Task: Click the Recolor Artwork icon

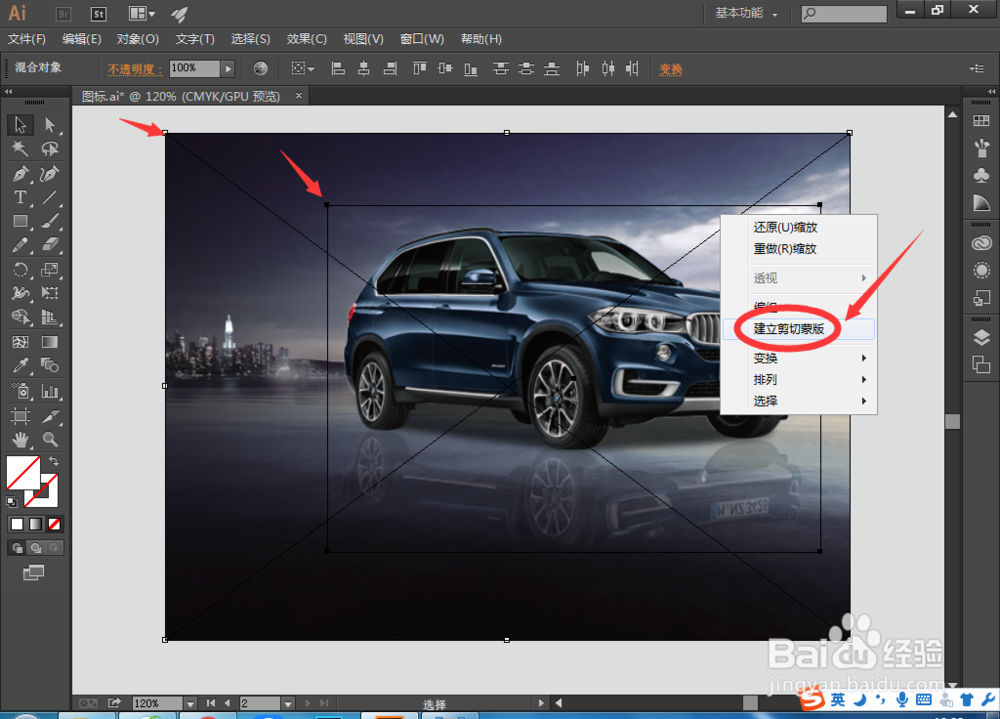Action: (260, 68)
